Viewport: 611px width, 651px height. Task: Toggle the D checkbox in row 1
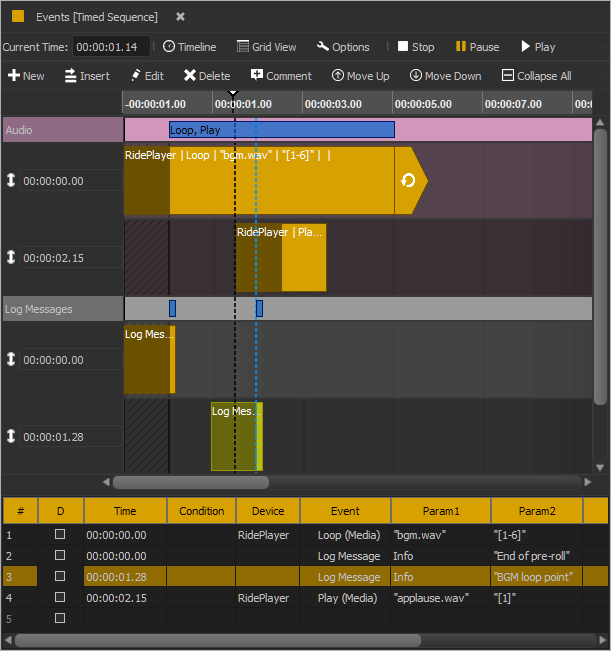coord(60,535)
